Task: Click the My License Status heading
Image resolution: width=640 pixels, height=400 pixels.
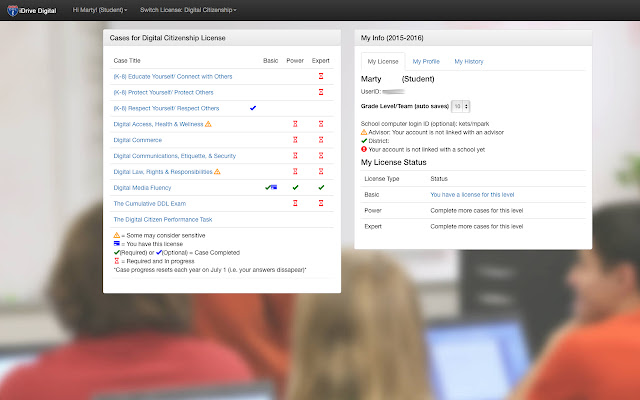Action: pyautogui.click(x=393, y=162)
